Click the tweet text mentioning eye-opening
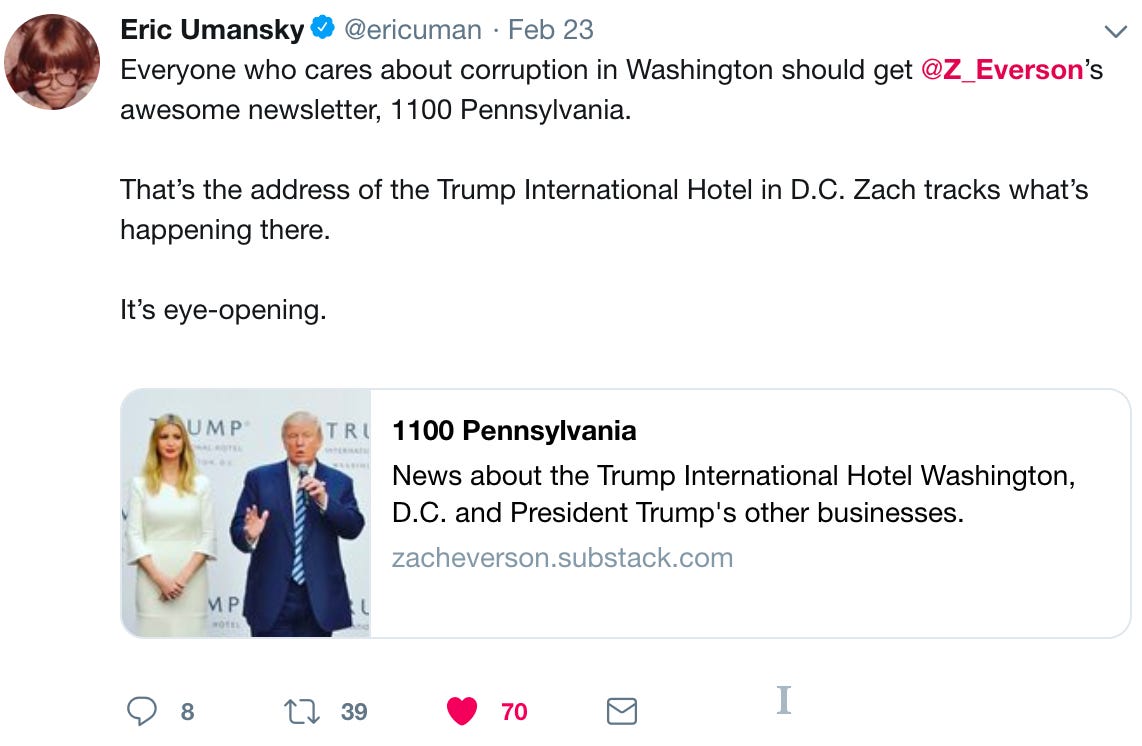1142x746 pixels. [223, 310]
